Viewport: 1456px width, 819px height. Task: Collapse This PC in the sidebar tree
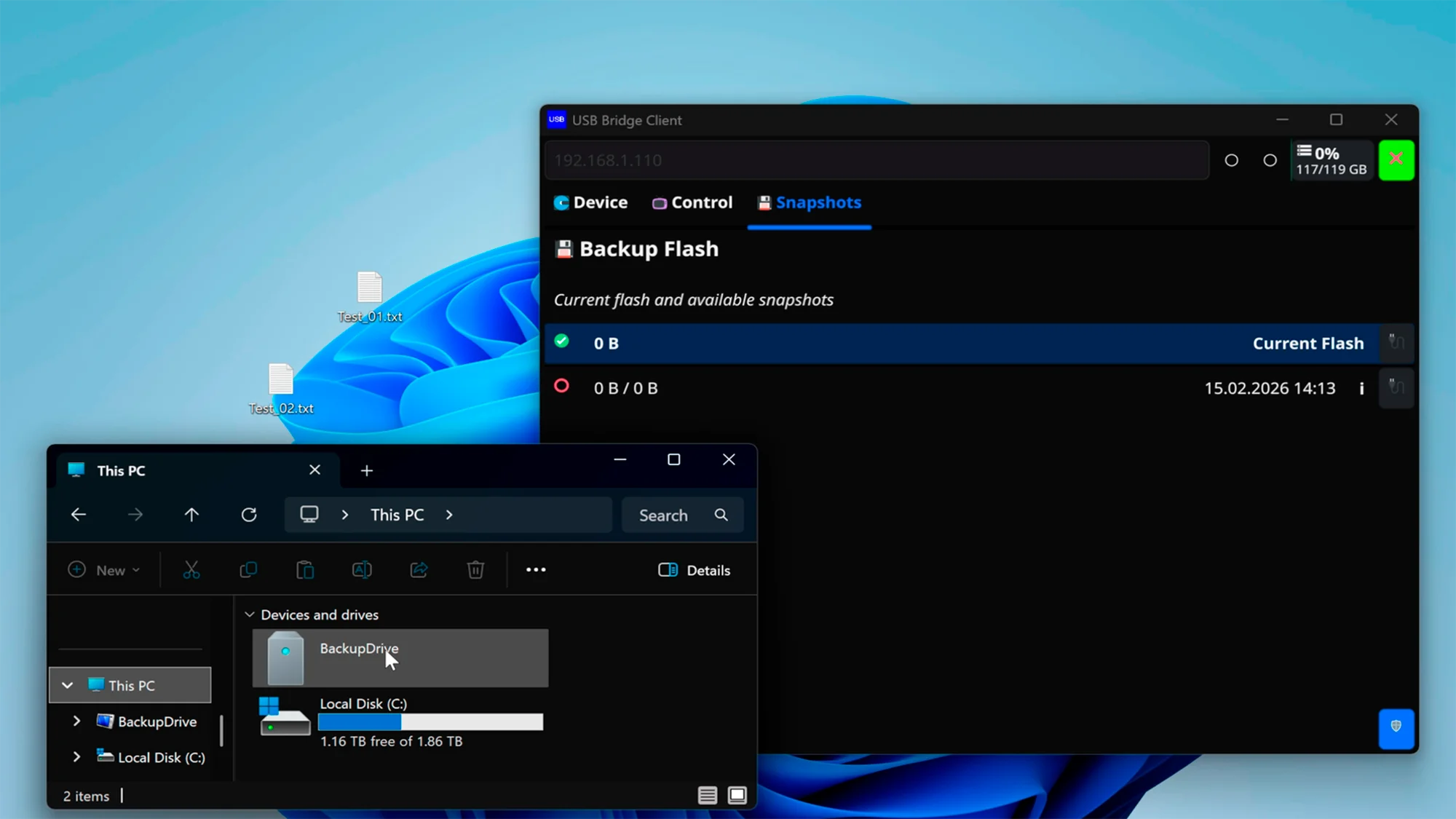[x=67, y=685]
